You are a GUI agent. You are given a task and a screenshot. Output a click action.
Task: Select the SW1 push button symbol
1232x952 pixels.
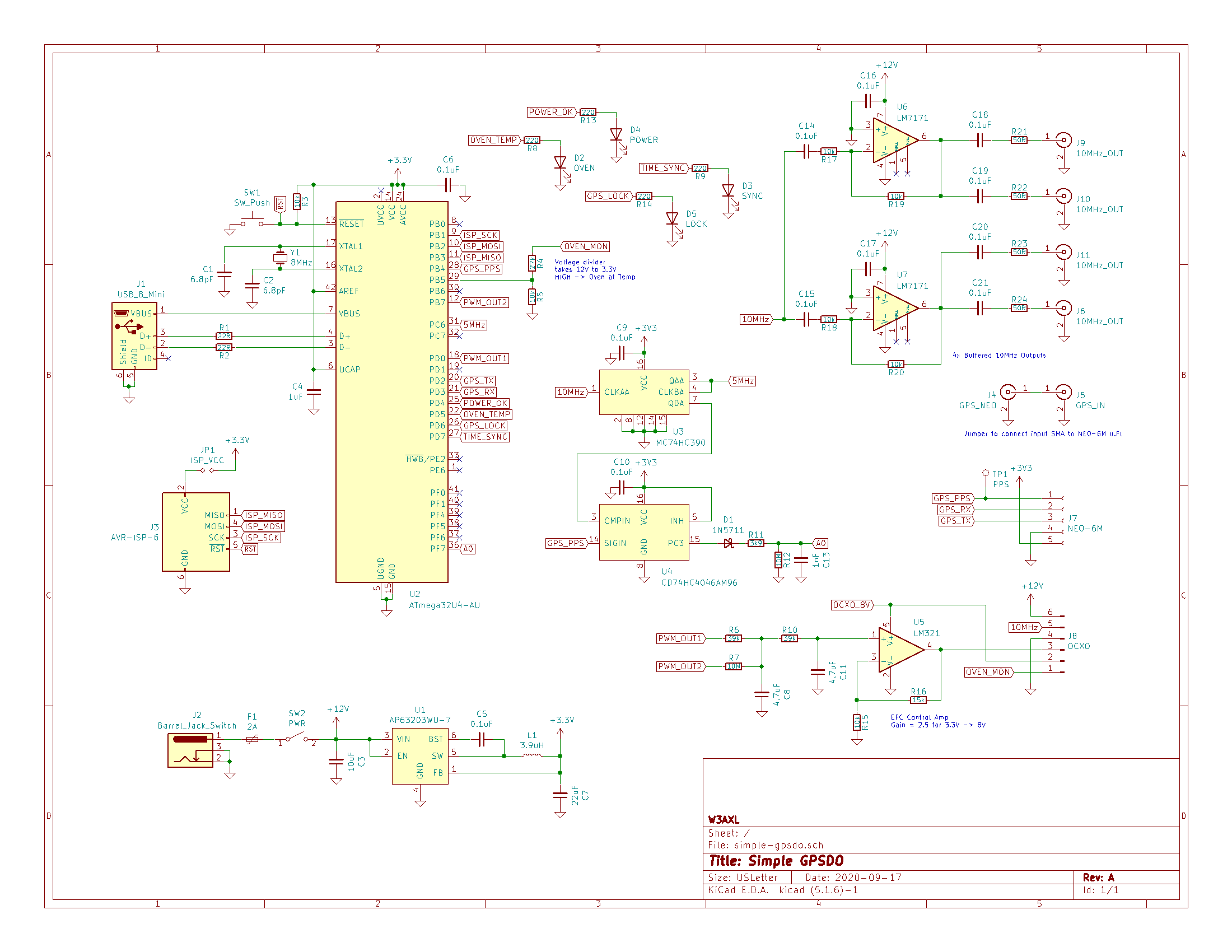coord(252,222)
